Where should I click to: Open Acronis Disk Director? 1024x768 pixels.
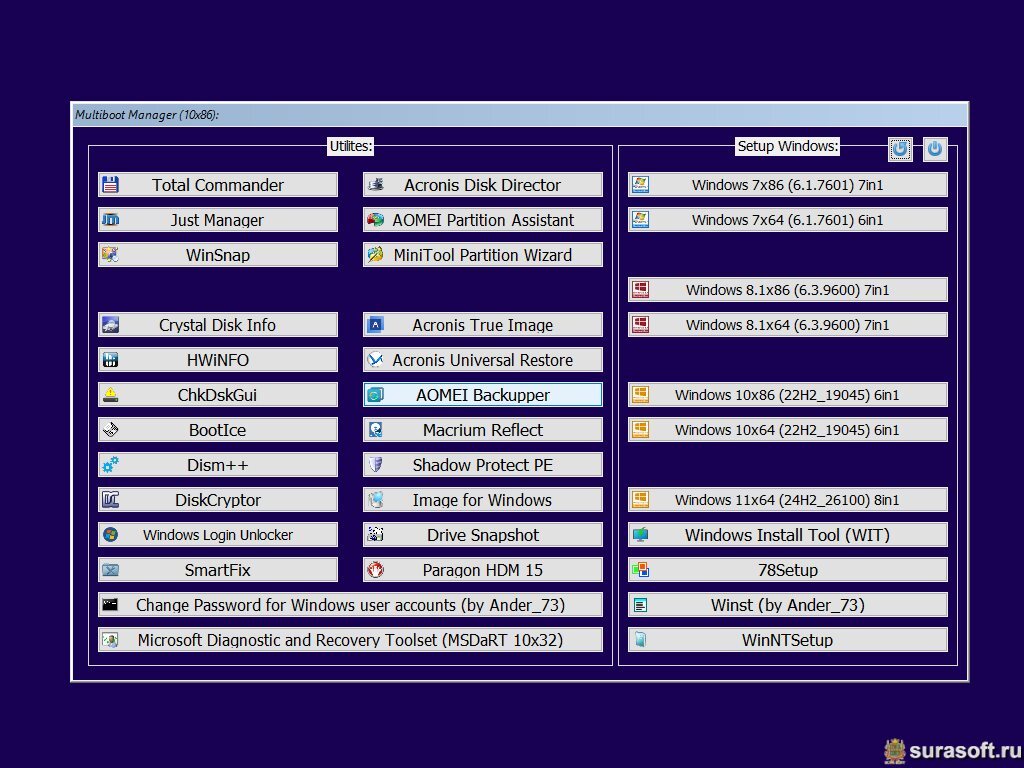tap(483, 185)
